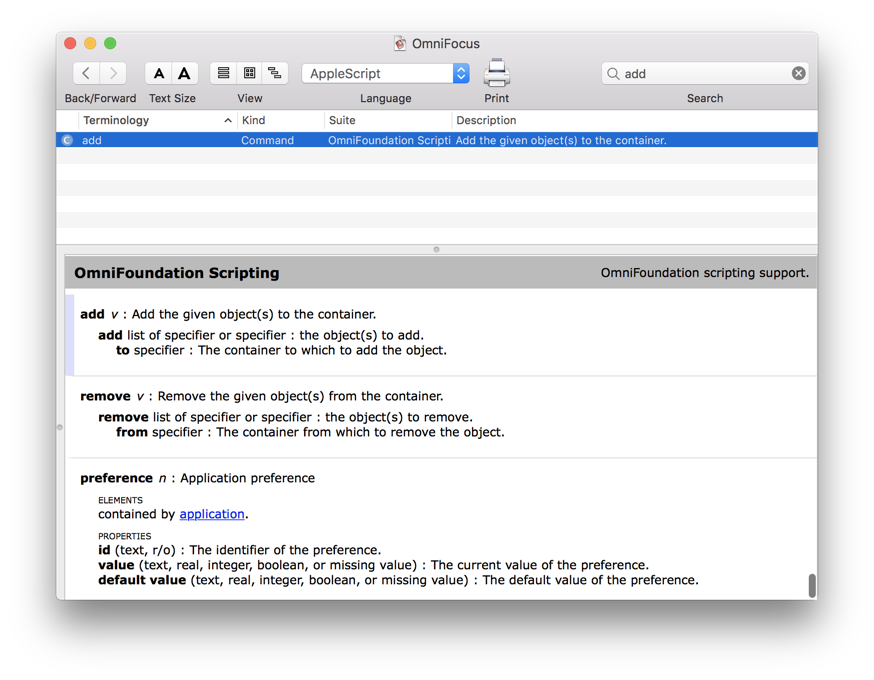Switch to column browser view
874x680 pixels.
[x=249, y=73]
